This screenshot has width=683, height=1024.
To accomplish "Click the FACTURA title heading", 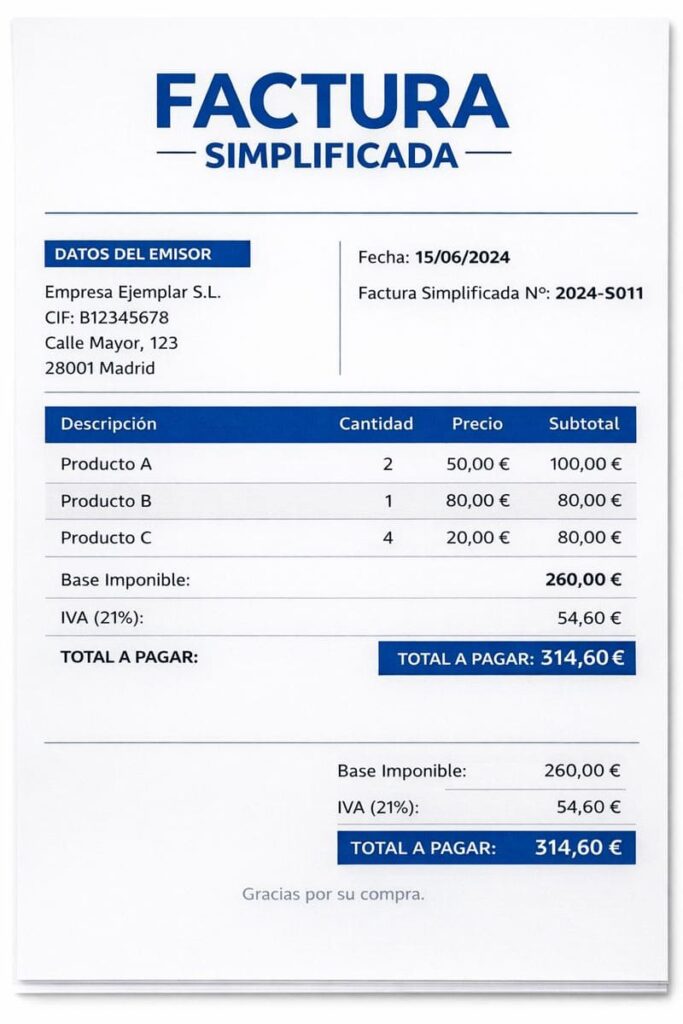I will point(332,102).
